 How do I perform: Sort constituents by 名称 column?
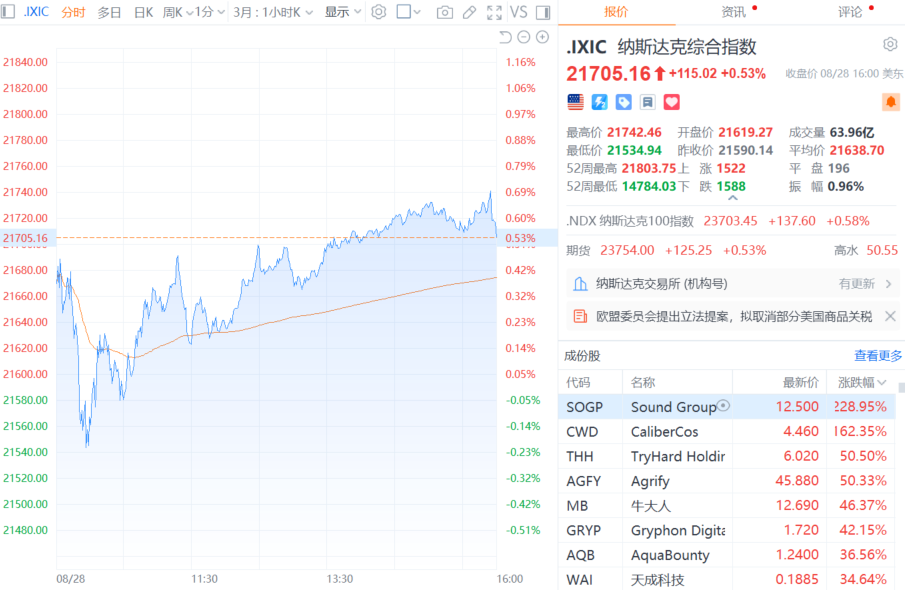[x=643, y=382]
